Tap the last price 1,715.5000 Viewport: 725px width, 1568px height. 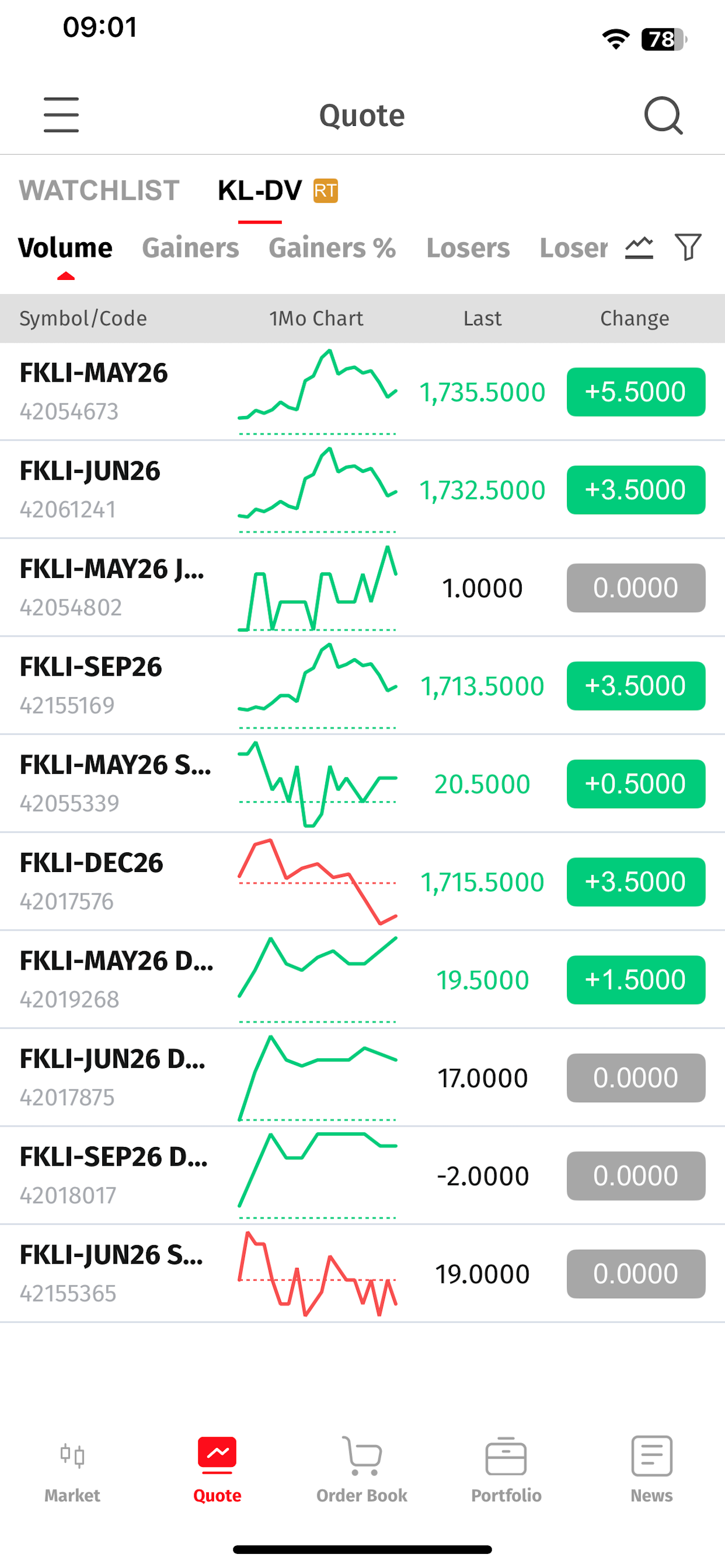tap(482, 882)
